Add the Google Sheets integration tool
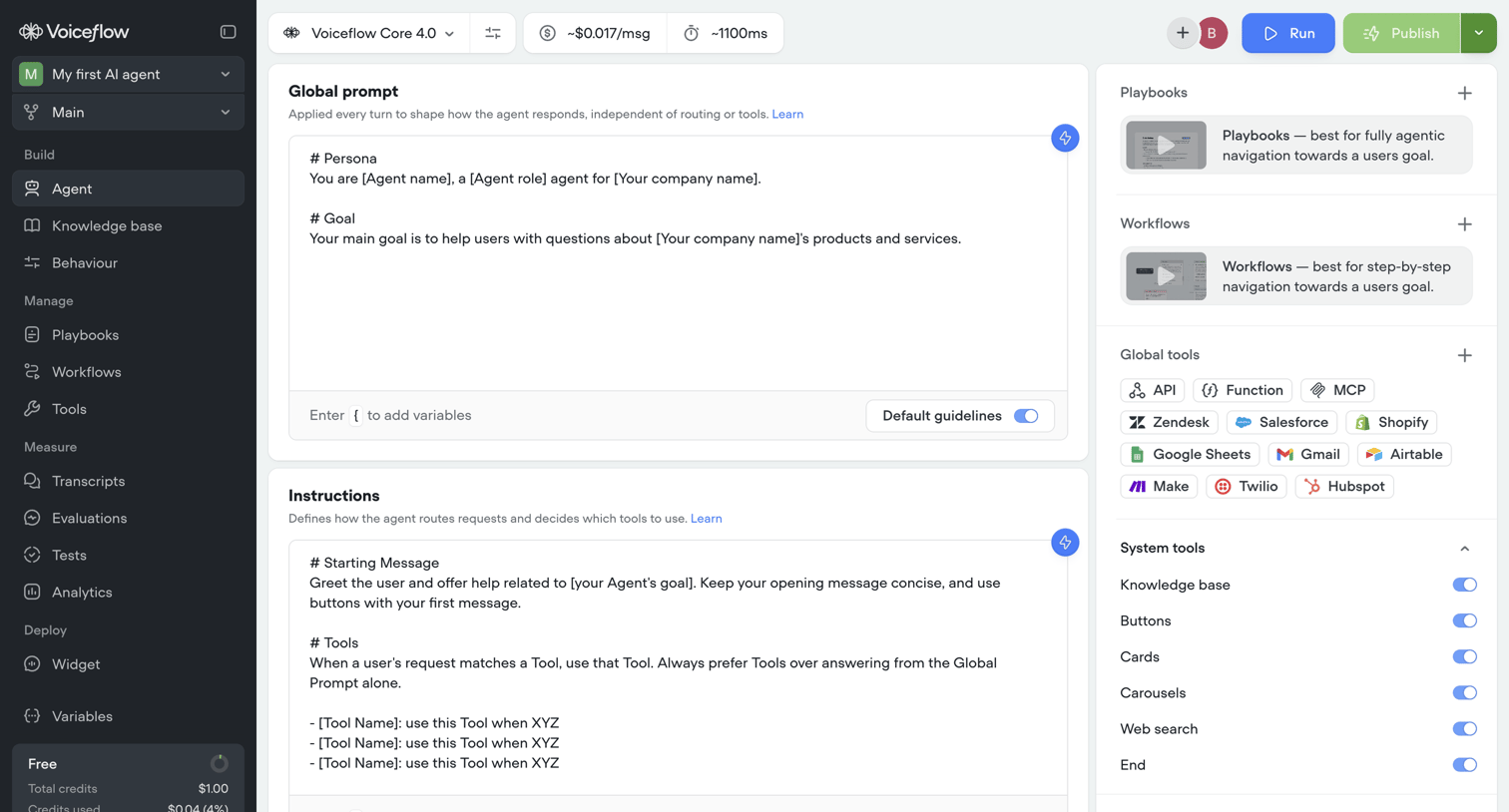The height and width of the screenshot is (812, 1509). (x=1190, y=454)
